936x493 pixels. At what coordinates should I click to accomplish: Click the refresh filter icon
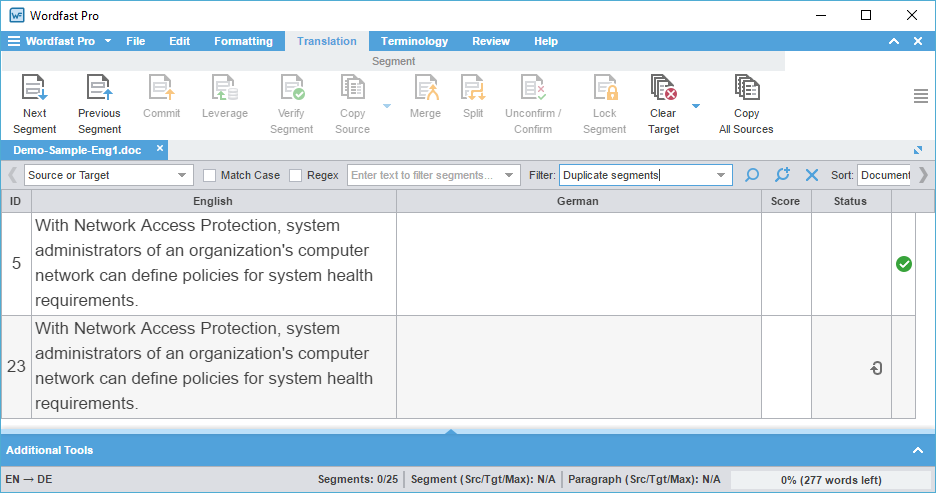[x=782, y=175]
